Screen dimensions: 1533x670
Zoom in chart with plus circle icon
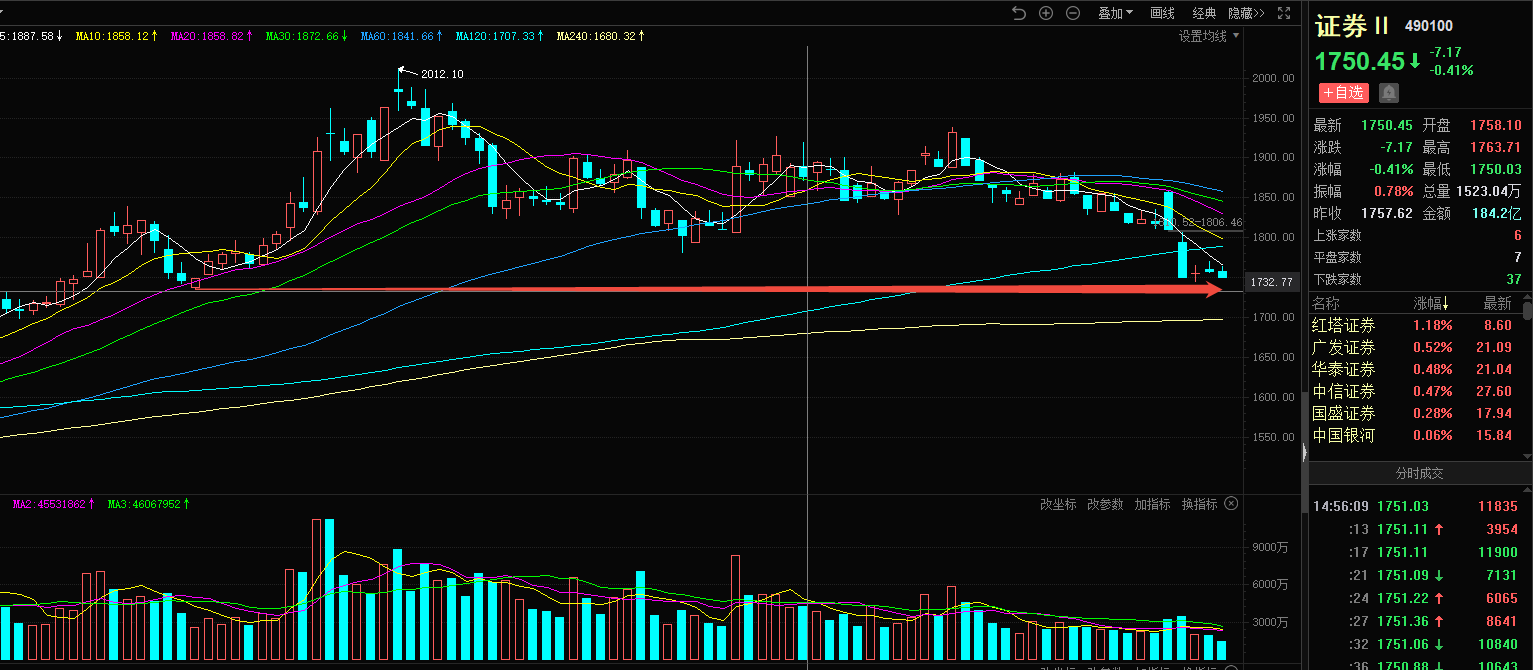[x=1046, y=13]
